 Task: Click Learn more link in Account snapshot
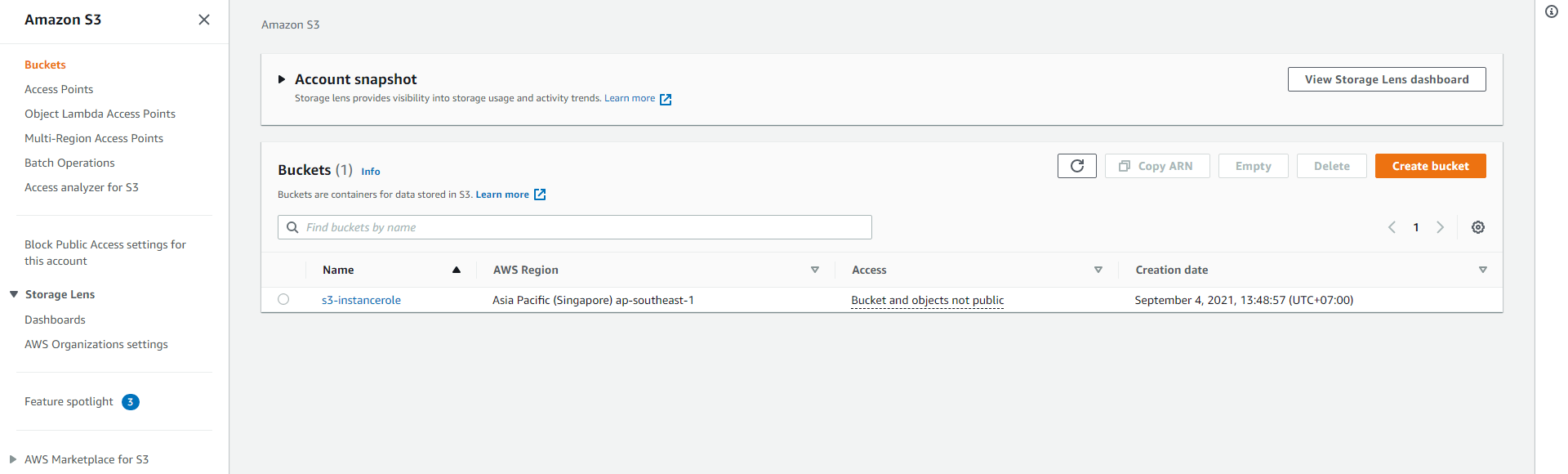[630, 98]
